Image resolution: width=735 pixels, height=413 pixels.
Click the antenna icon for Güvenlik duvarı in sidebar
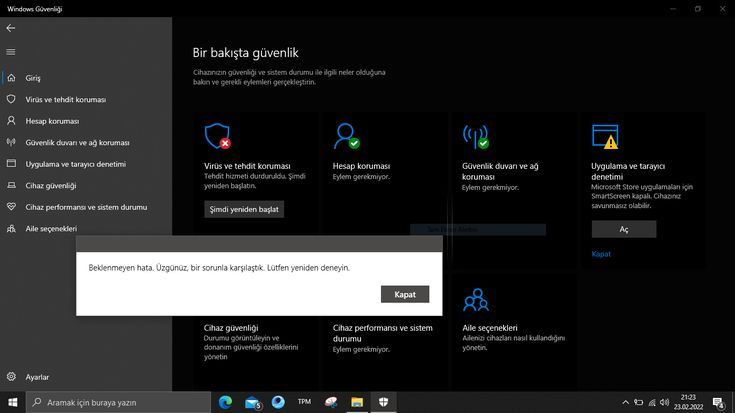[11, 142]
